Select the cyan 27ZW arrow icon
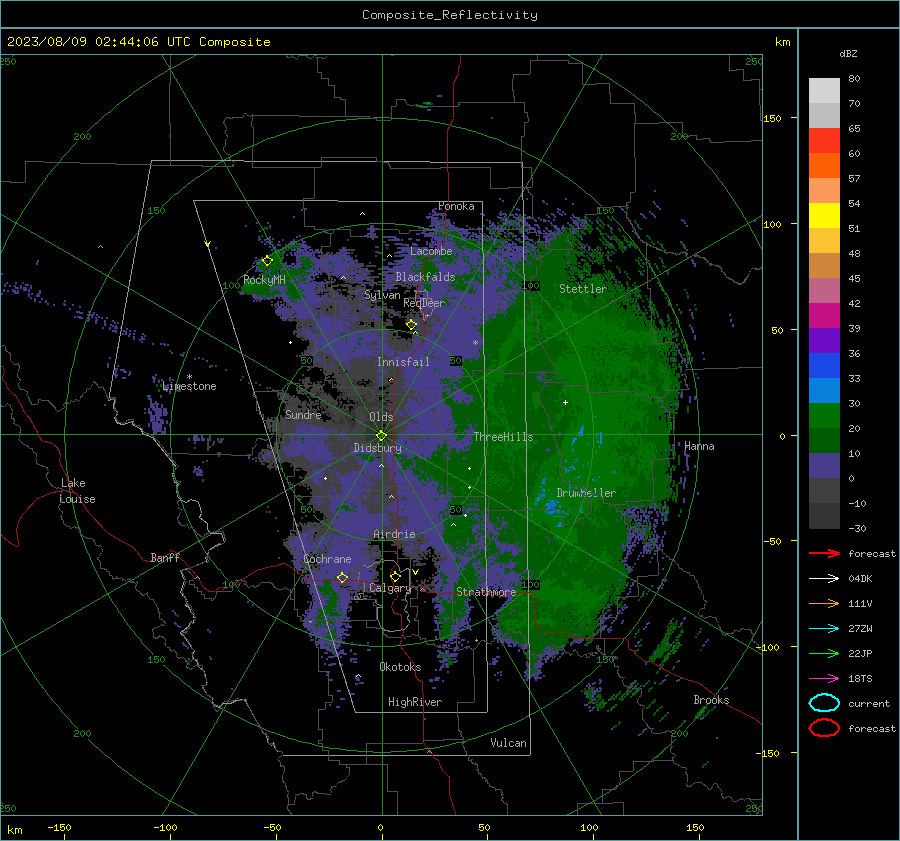 coord(824,629)
